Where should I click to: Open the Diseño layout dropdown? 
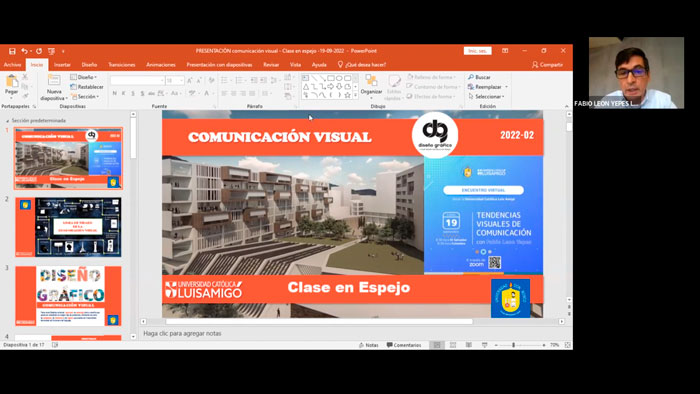pyautogui.click(x=83, y=77)
